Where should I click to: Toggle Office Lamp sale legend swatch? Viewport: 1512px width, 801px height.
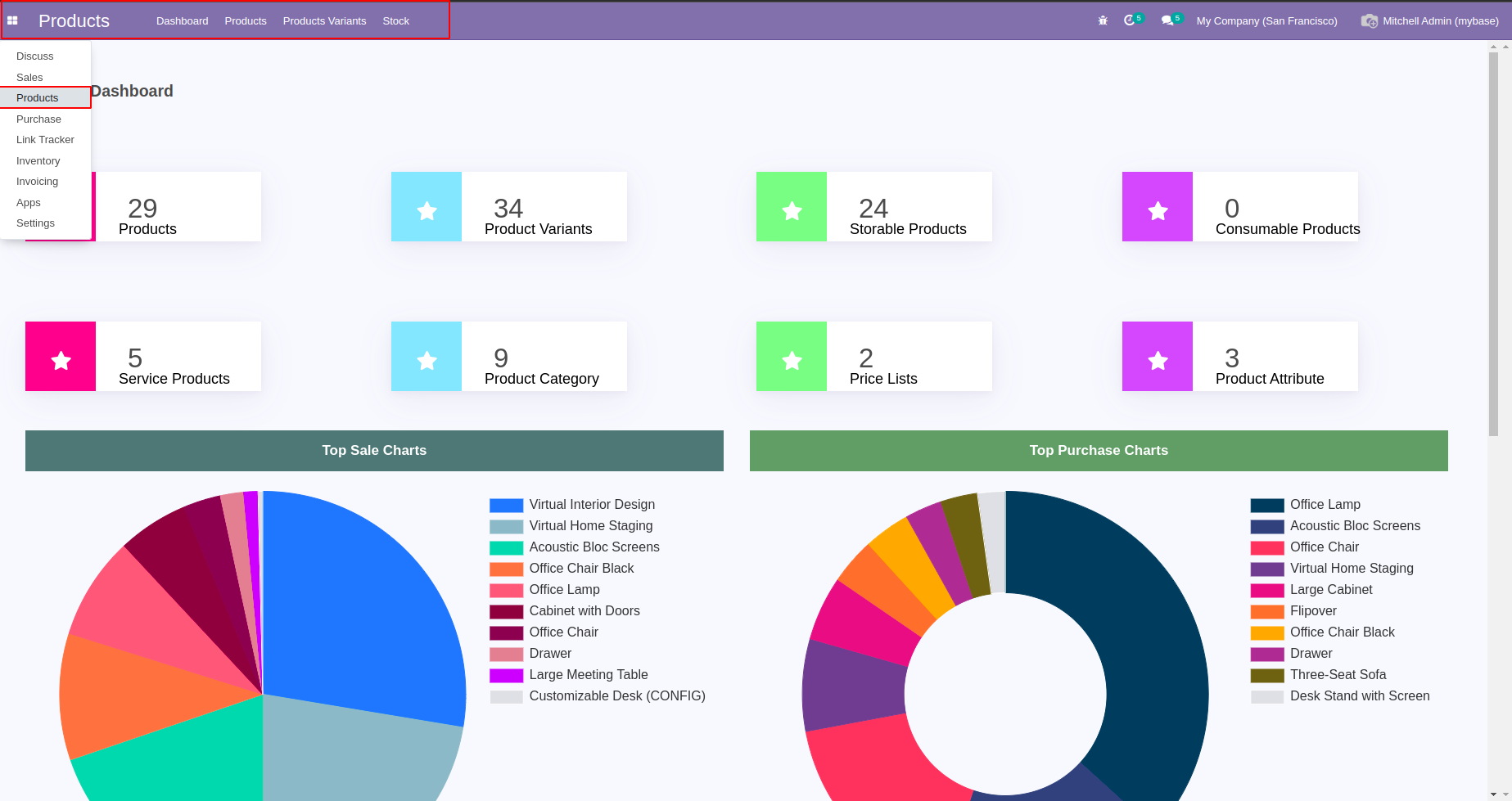506,590
